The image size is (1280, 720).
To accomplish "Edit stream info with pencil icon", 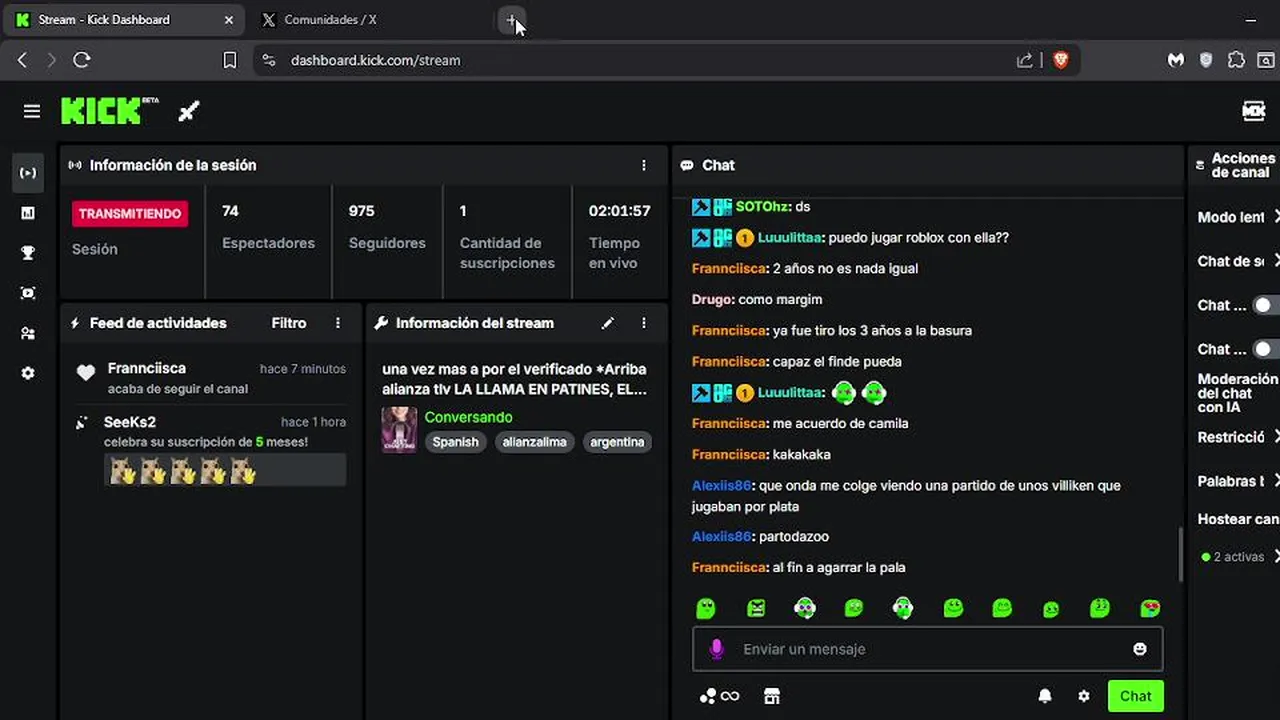I will point(607,323).
